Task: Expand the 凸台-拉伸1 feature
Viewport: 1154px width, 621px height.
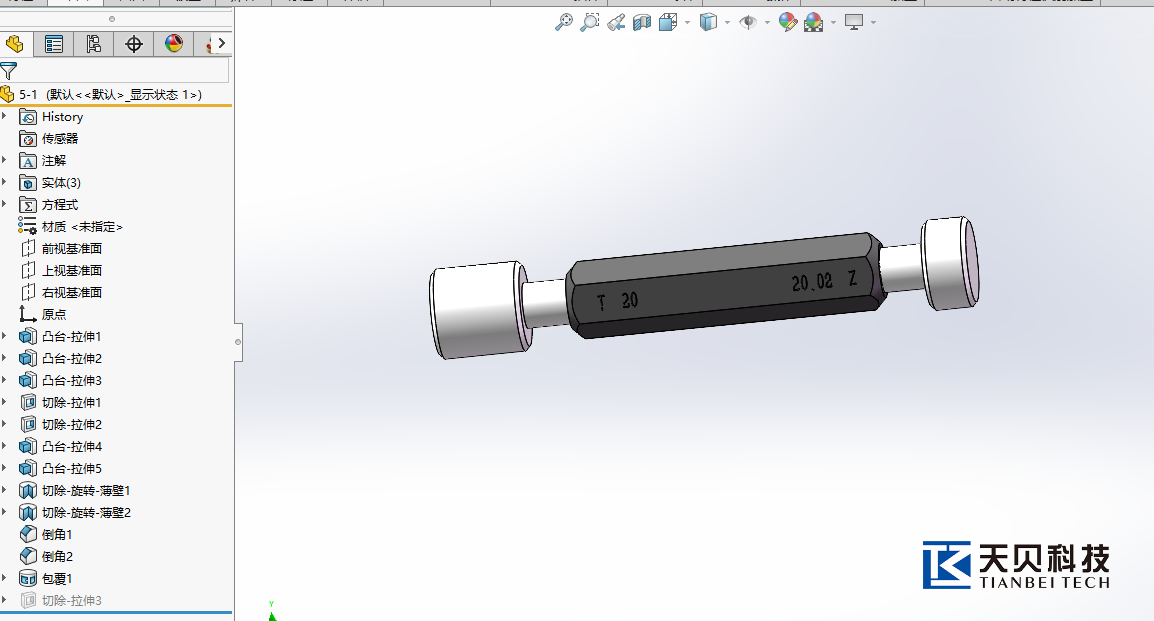Action: 4,336
